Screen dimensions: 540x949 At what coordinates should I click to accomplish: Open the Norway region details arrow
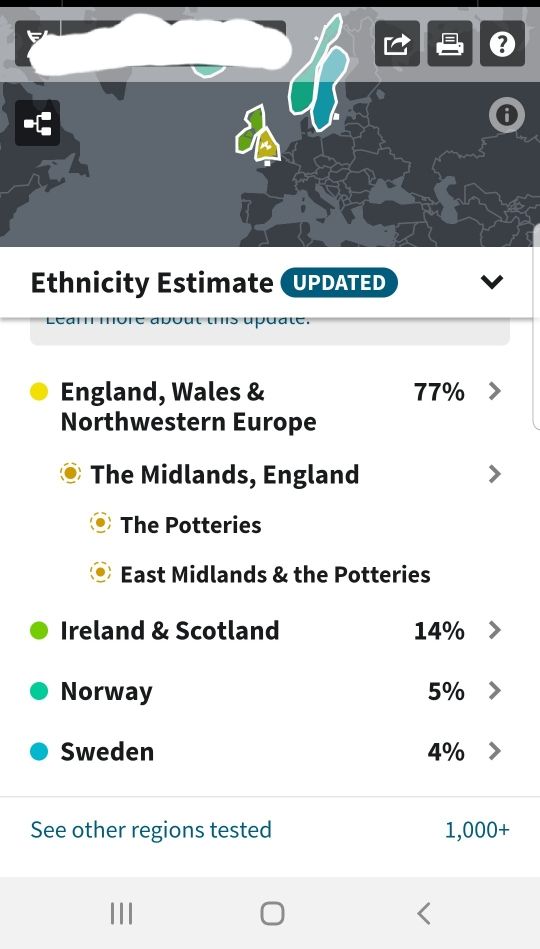(x=495, y=691)
